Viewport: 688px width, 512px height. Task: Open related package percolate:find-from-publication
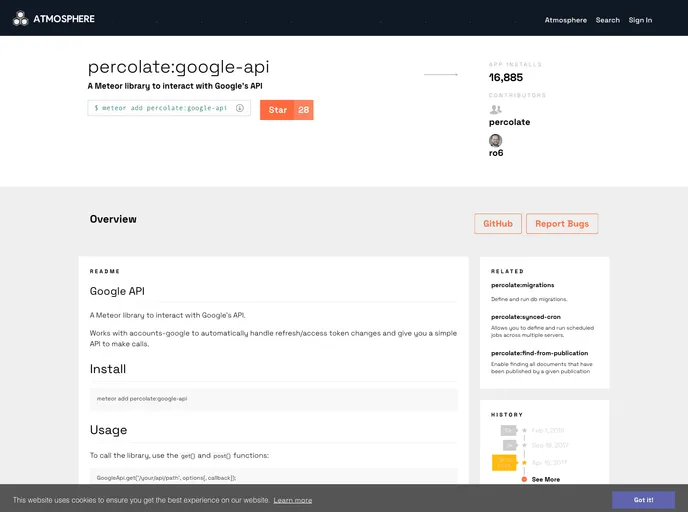540,353
